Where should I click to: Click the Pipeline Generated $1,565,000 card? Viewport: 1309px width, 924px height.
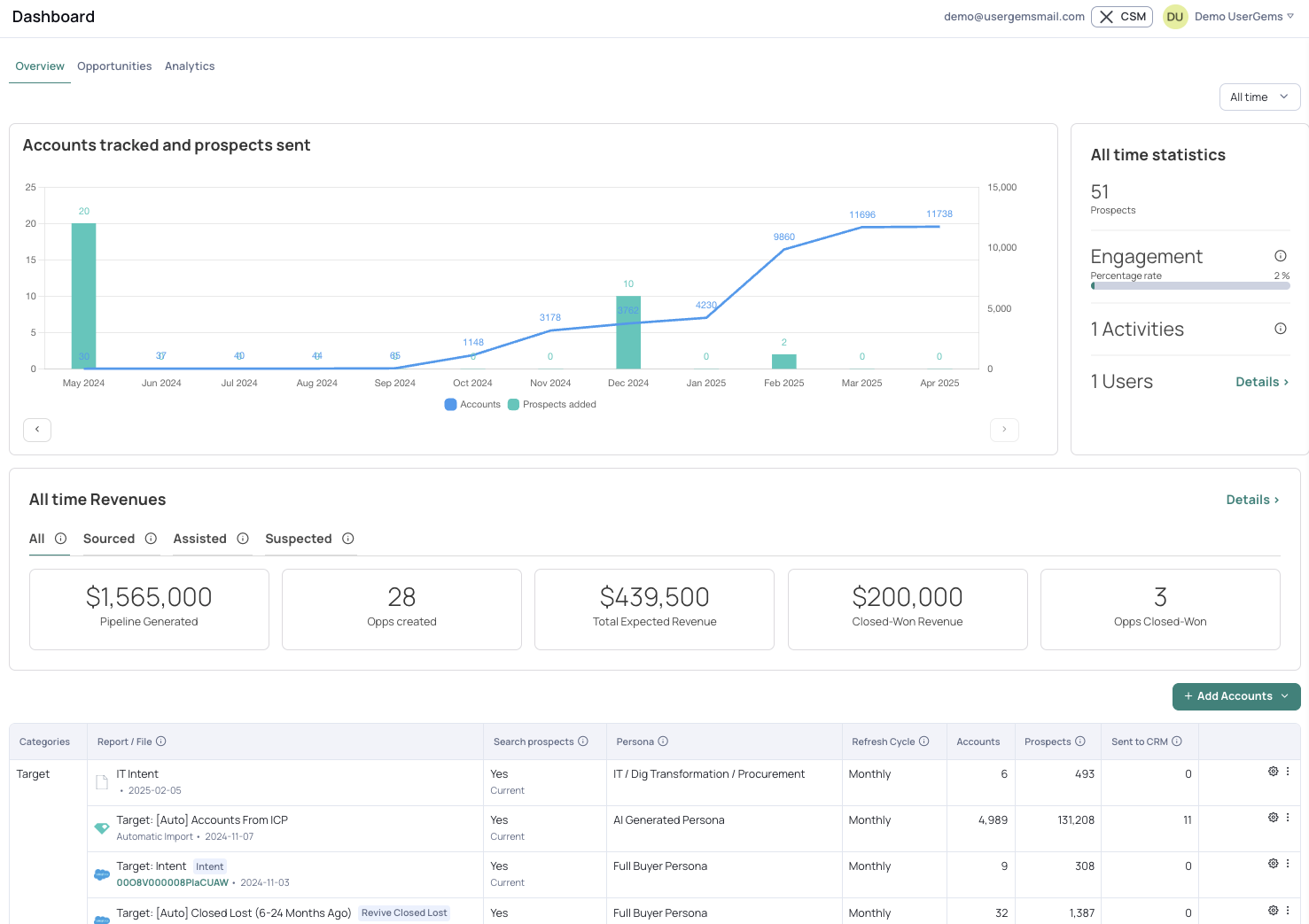[149, 610]
